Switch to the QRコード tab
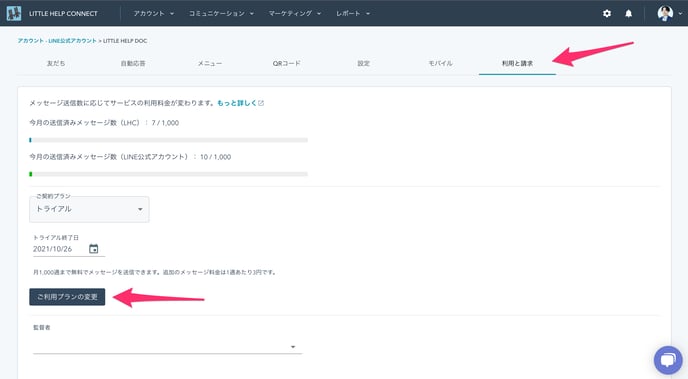 [287, 63]
